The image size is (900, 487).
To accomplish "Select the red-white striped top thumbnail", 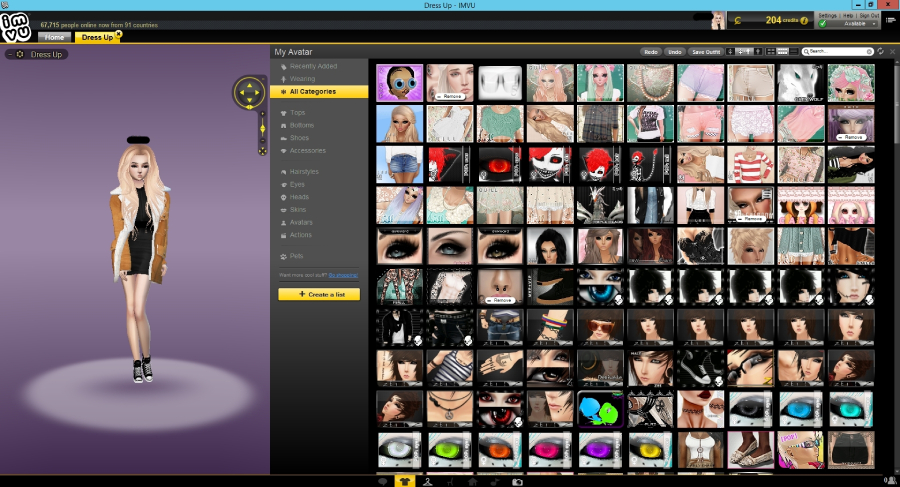I will [x=751, y=165].
